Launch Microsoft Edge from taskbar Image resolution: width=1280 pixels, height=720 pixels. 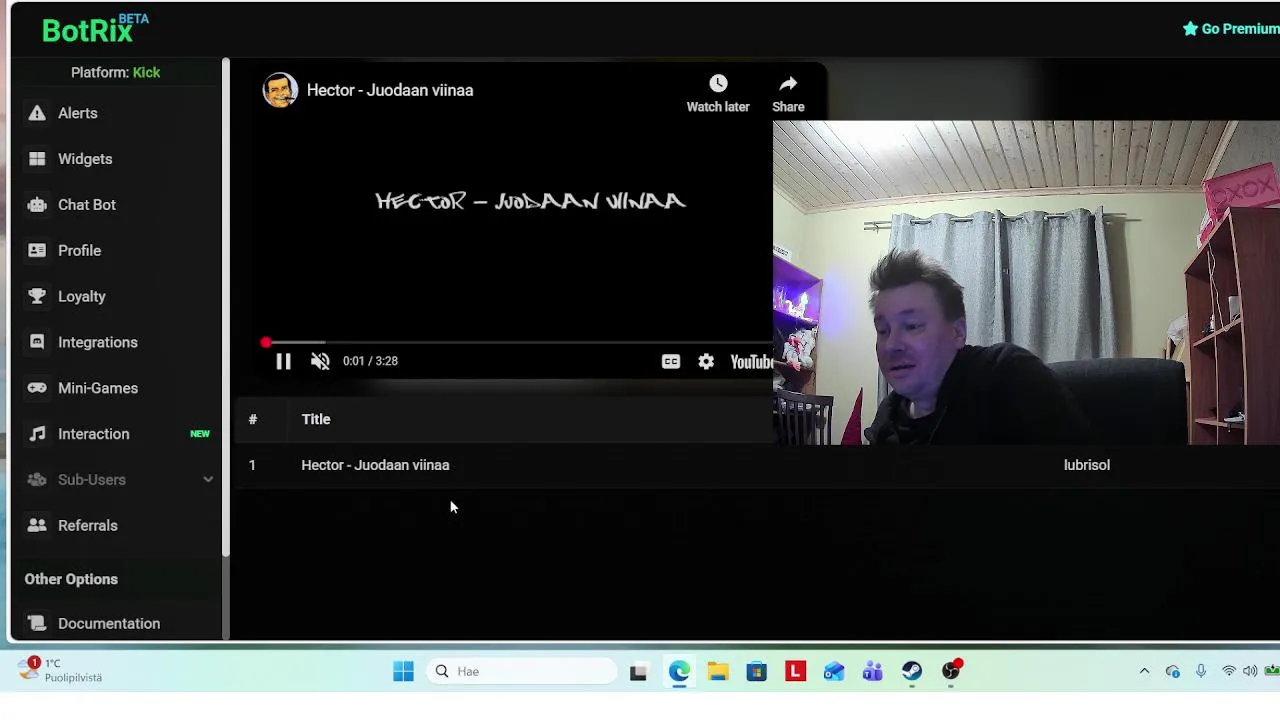pos(679,671)
